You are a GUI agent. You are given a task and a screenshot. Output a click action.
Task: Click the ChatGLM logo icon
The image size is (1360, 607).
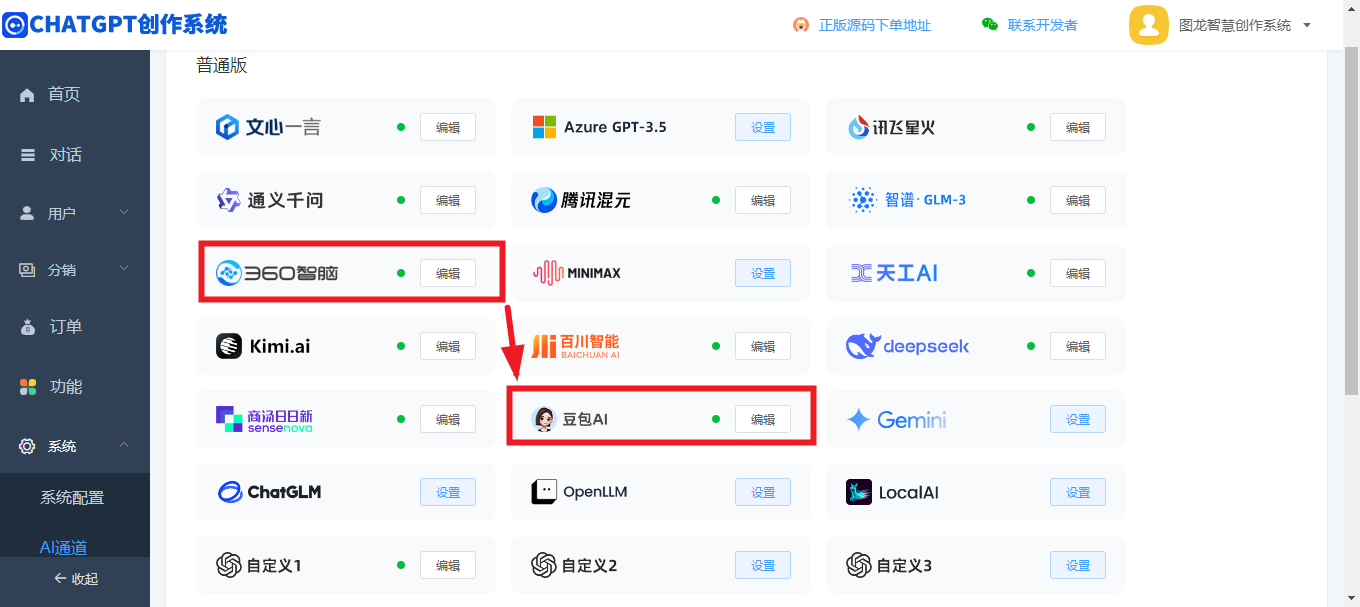[x=230, y=492]
